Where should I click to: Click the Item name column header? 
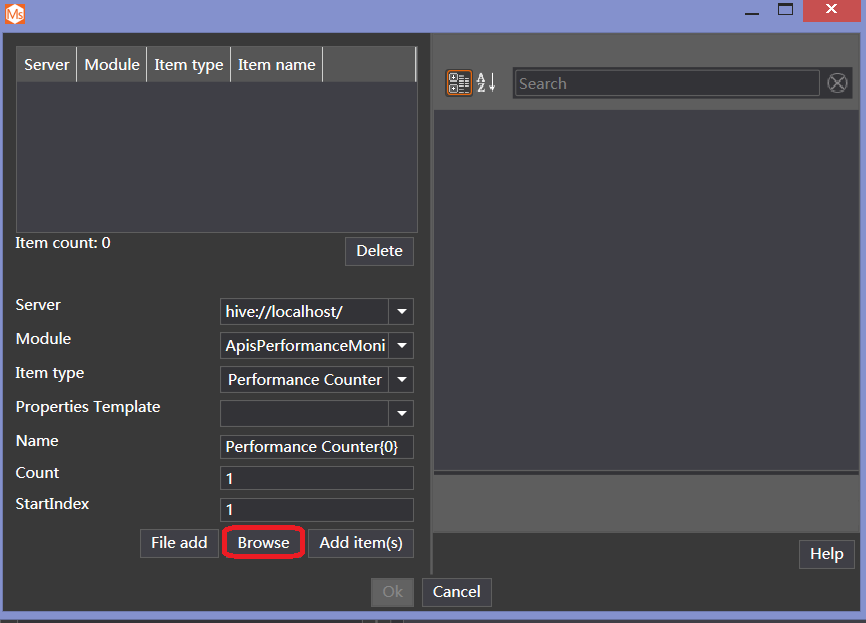(x=276, y=64)
